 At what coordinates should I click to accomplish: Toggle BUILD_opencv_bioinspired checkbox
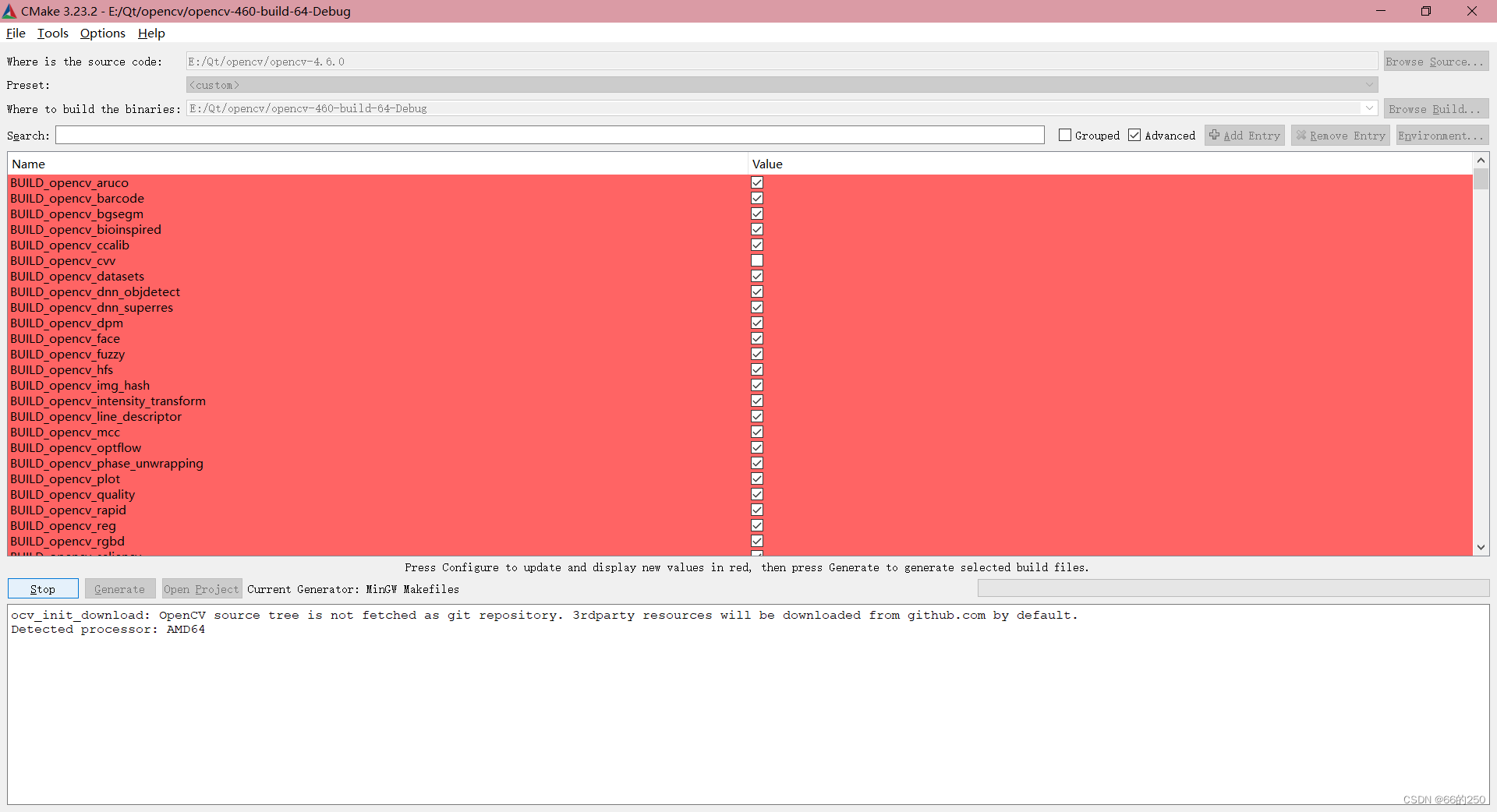click(x=757, y=229)
